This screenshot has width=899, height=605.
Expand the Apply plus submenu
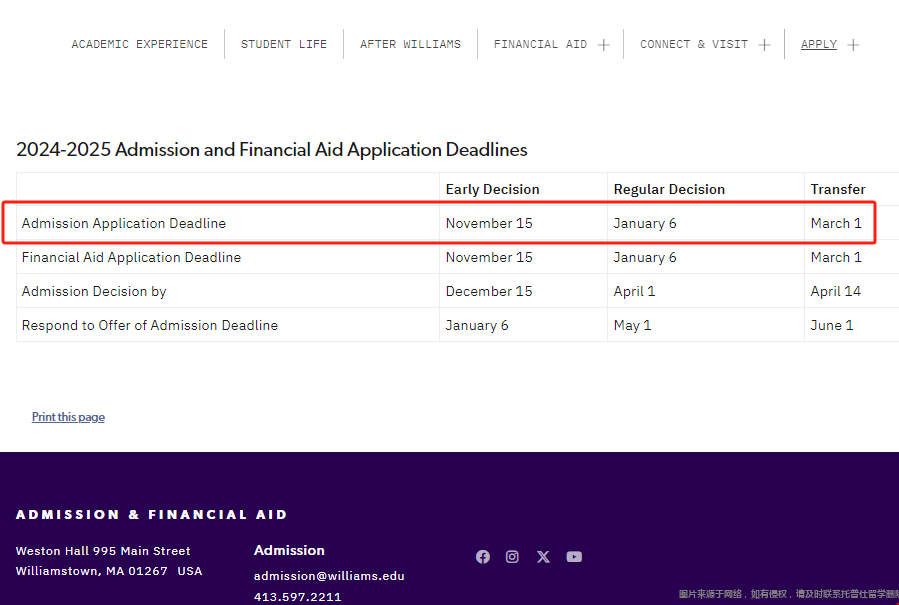click(853, 45)
